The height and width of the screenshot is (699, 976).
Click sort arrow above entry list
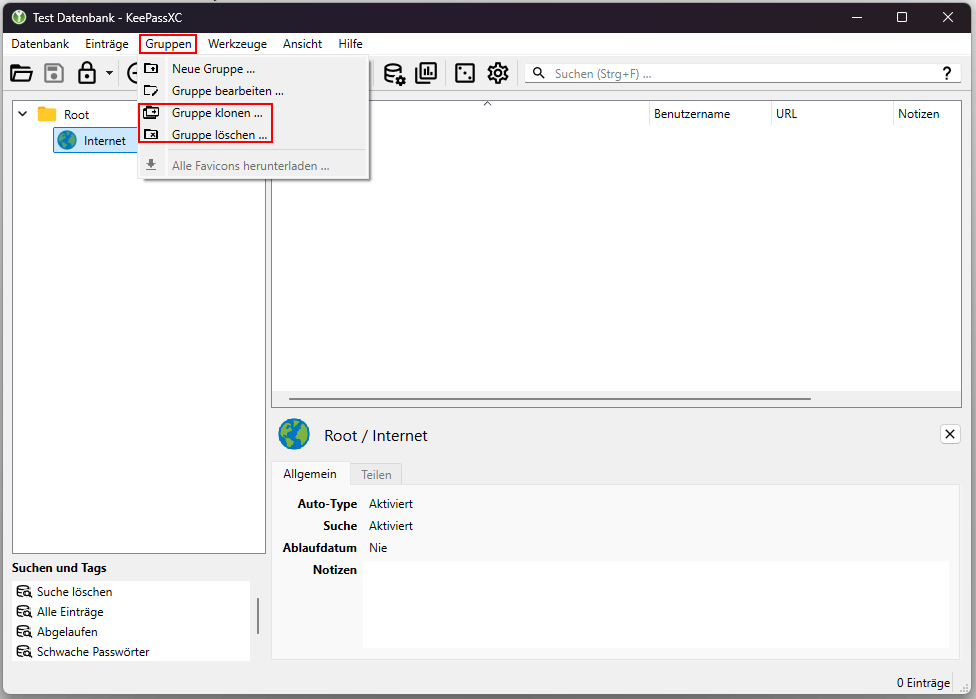pyautogui.click(x=487, y=104)
